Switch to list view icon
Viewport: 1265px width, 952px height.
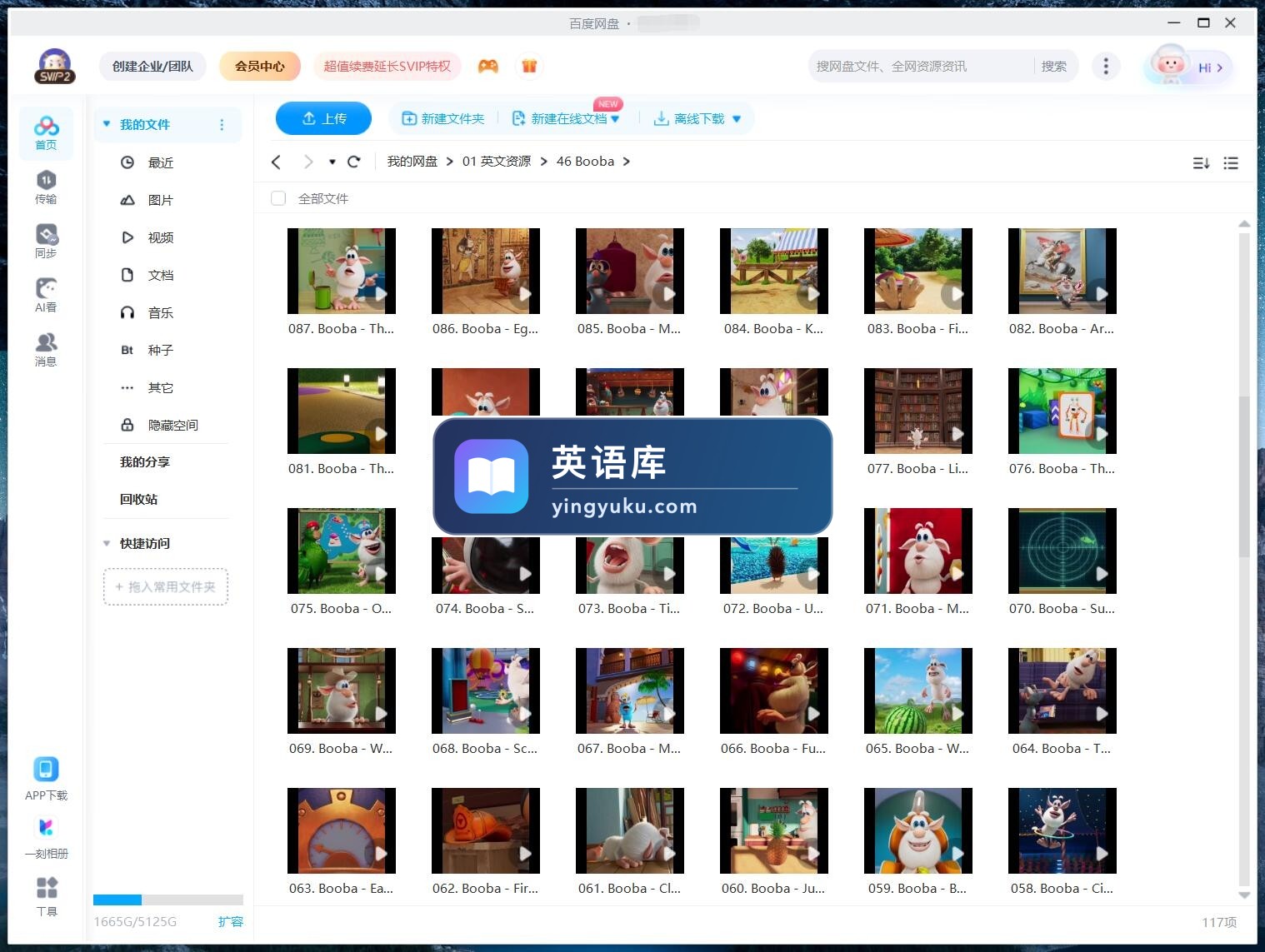click(x=1231, y=163)
